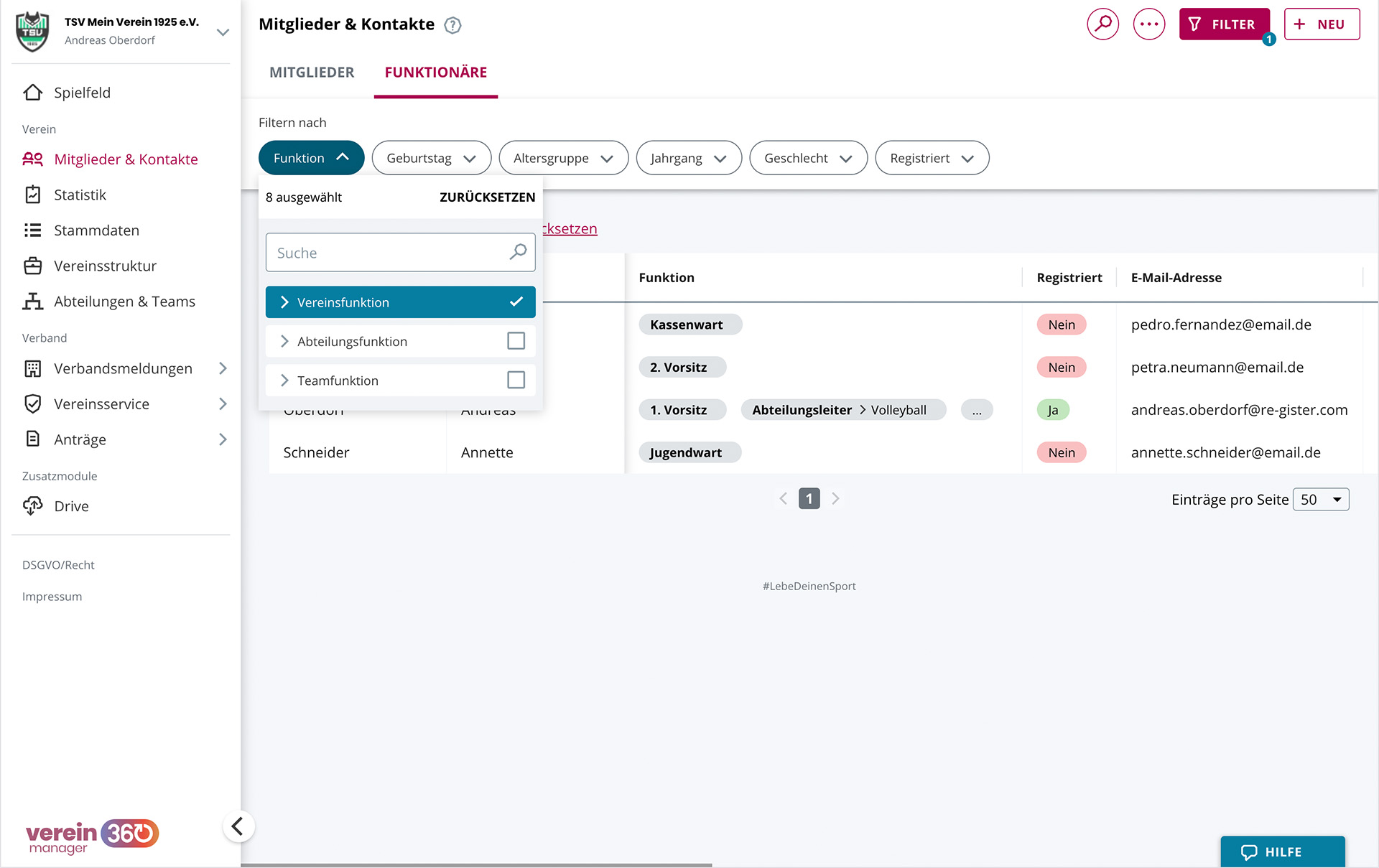Open Spielfeld home icon in sidebar

[33, 93]
